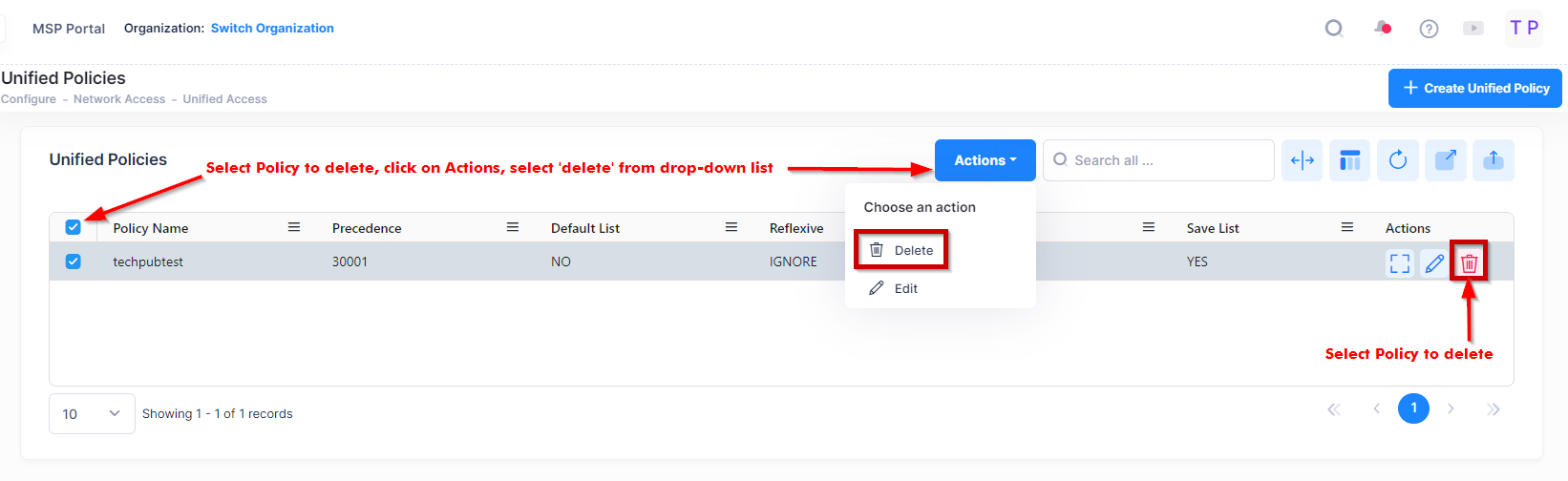Open the Actions dropdown button
Image resolution: width=1568 pixels, height=481 pixels.
point(985,160)
